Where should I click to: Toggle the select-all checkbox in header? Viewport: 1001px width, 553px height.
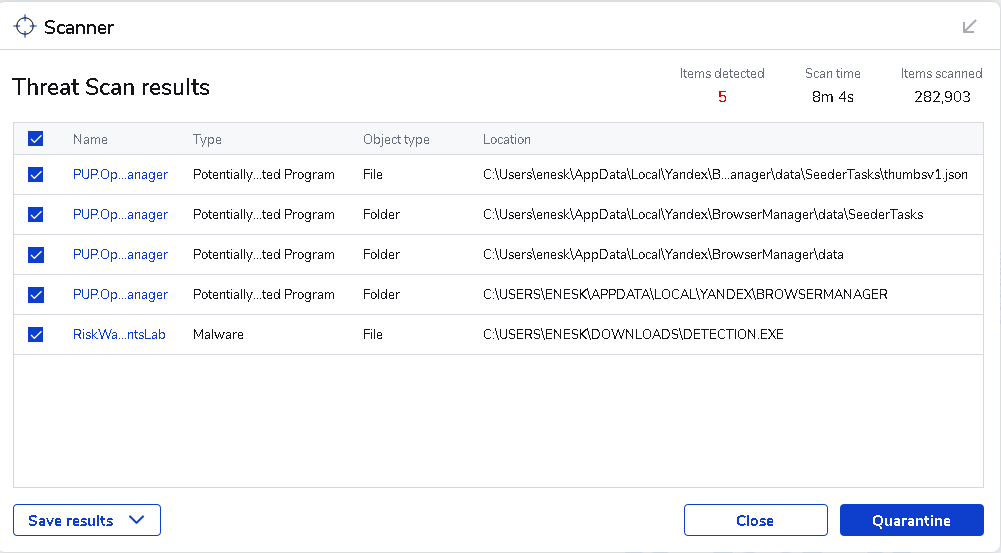[x=36, y=140]
